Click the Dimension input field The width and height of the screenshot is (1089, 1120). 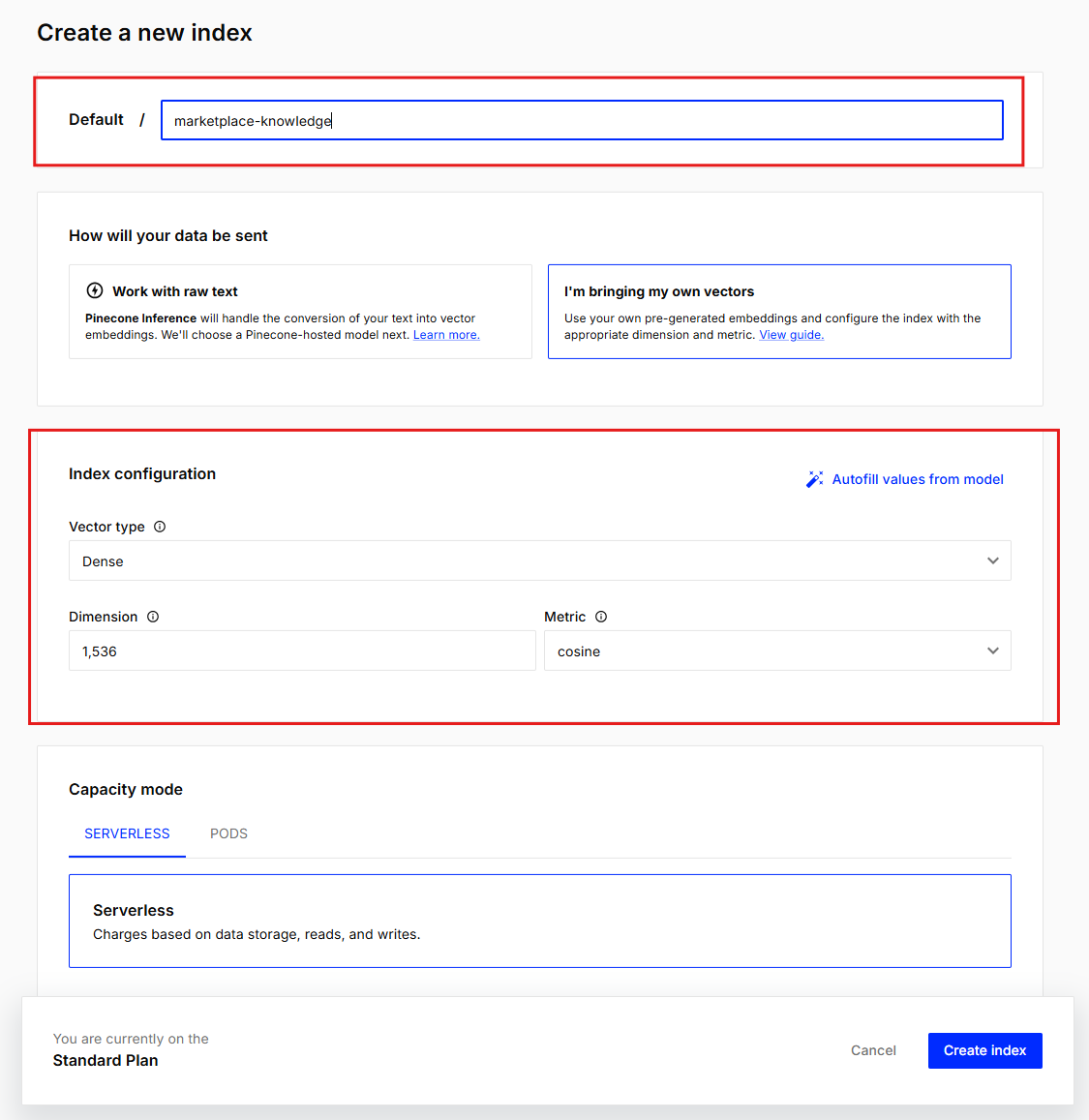(302, 651)
